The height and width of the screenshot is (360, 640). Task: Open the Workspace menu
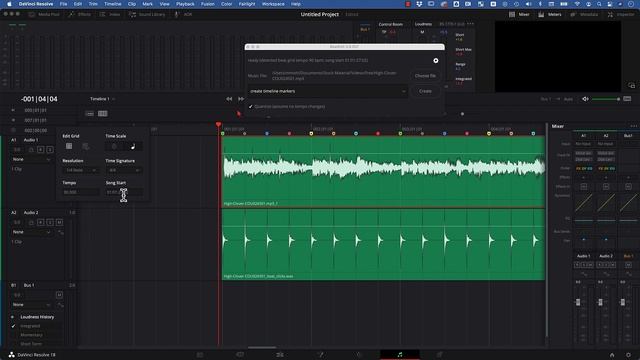pyautogui.click(x=273, y=4)
